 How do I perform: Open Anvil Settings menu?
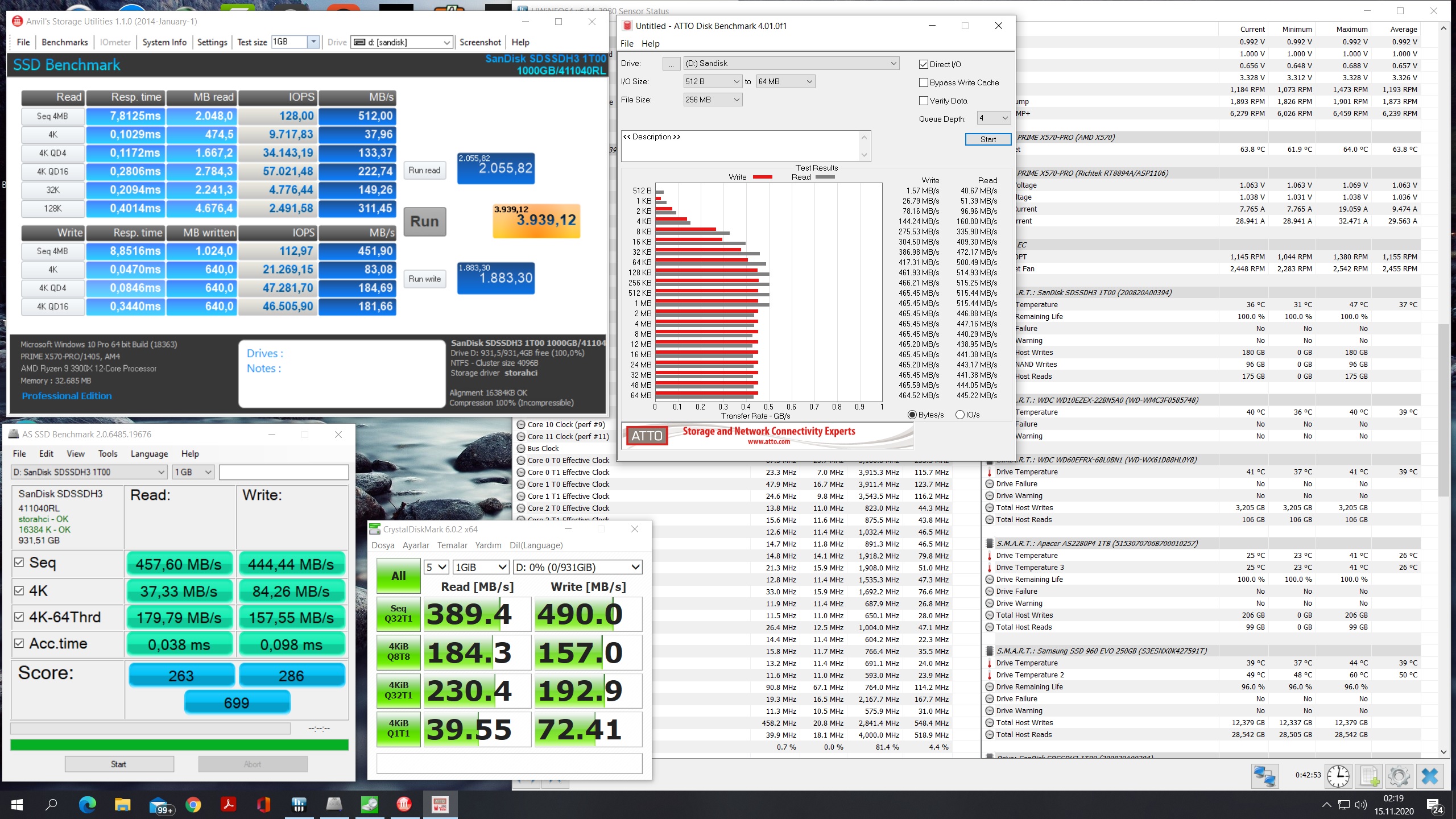[212, 42]
